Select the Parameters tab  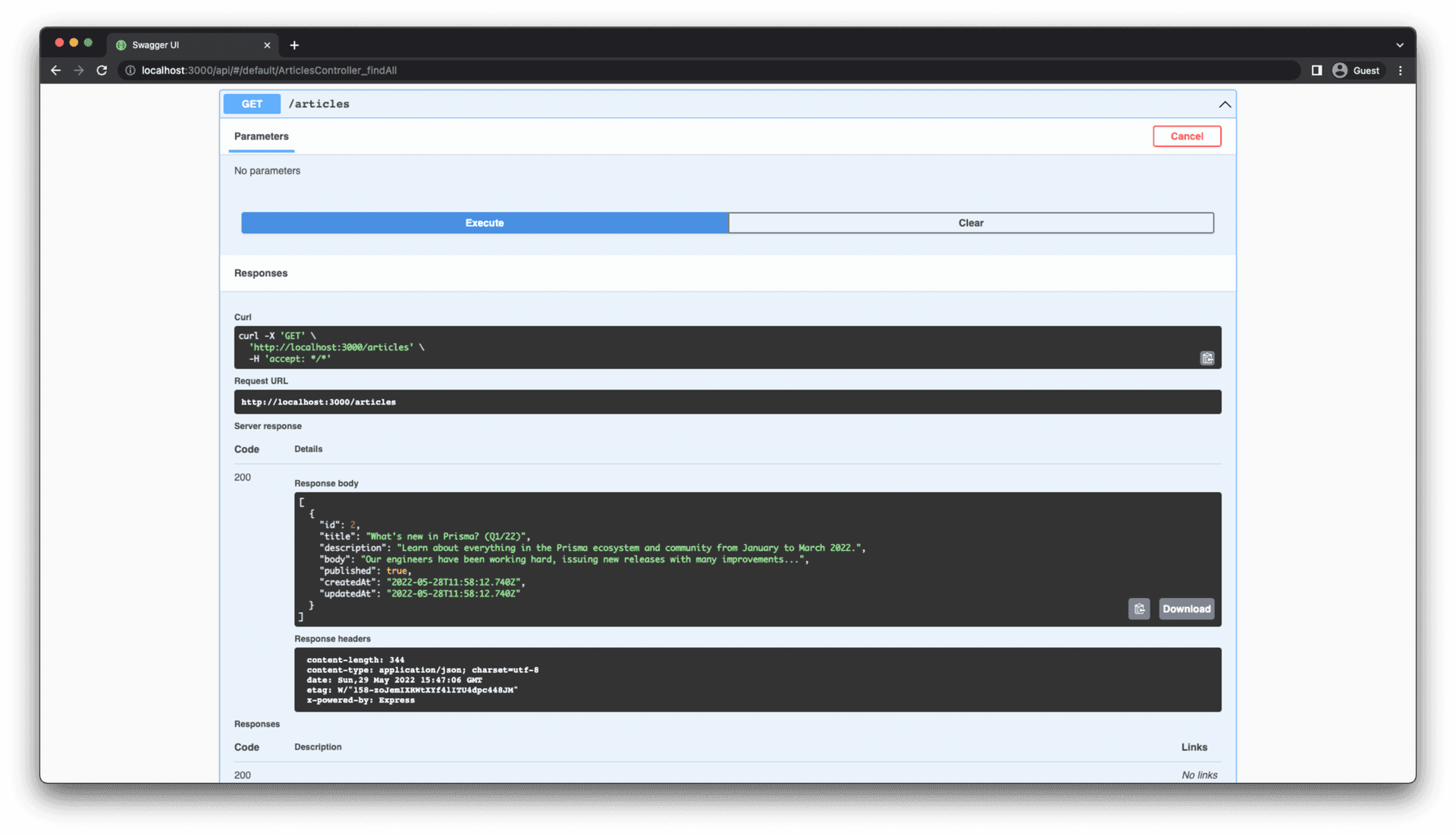[261, 136]
